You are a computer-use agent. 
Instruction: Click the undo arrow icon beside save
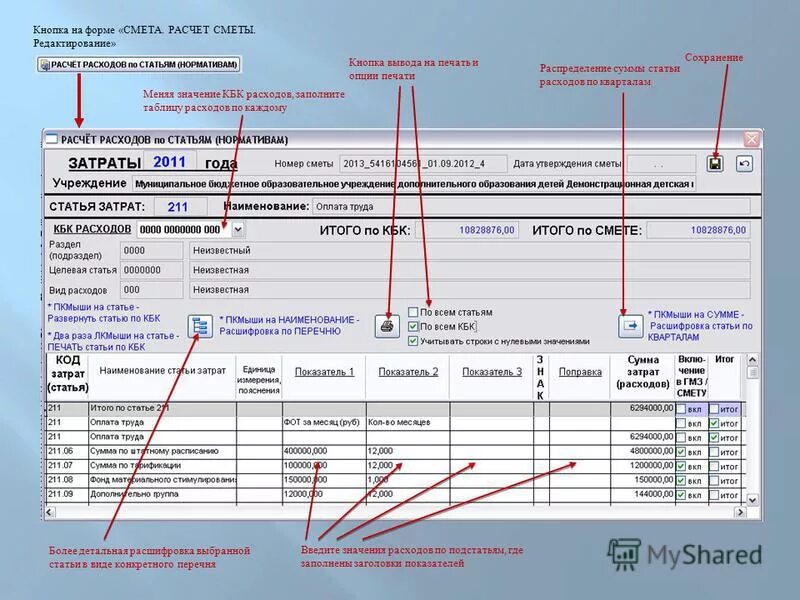pyautogui.click(x=744, y=164)
